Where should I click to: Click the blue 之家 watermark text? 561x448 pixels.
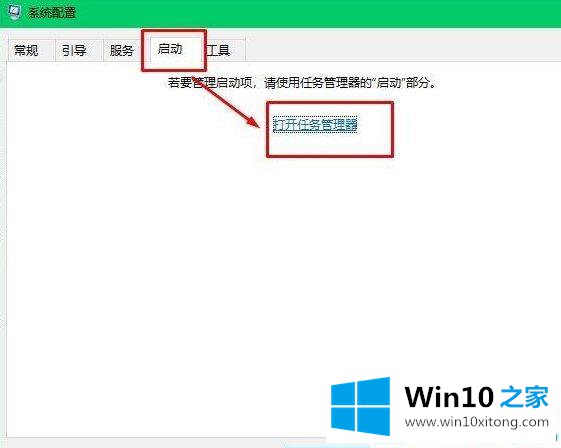pyautogui.click(x=525, y=397)
